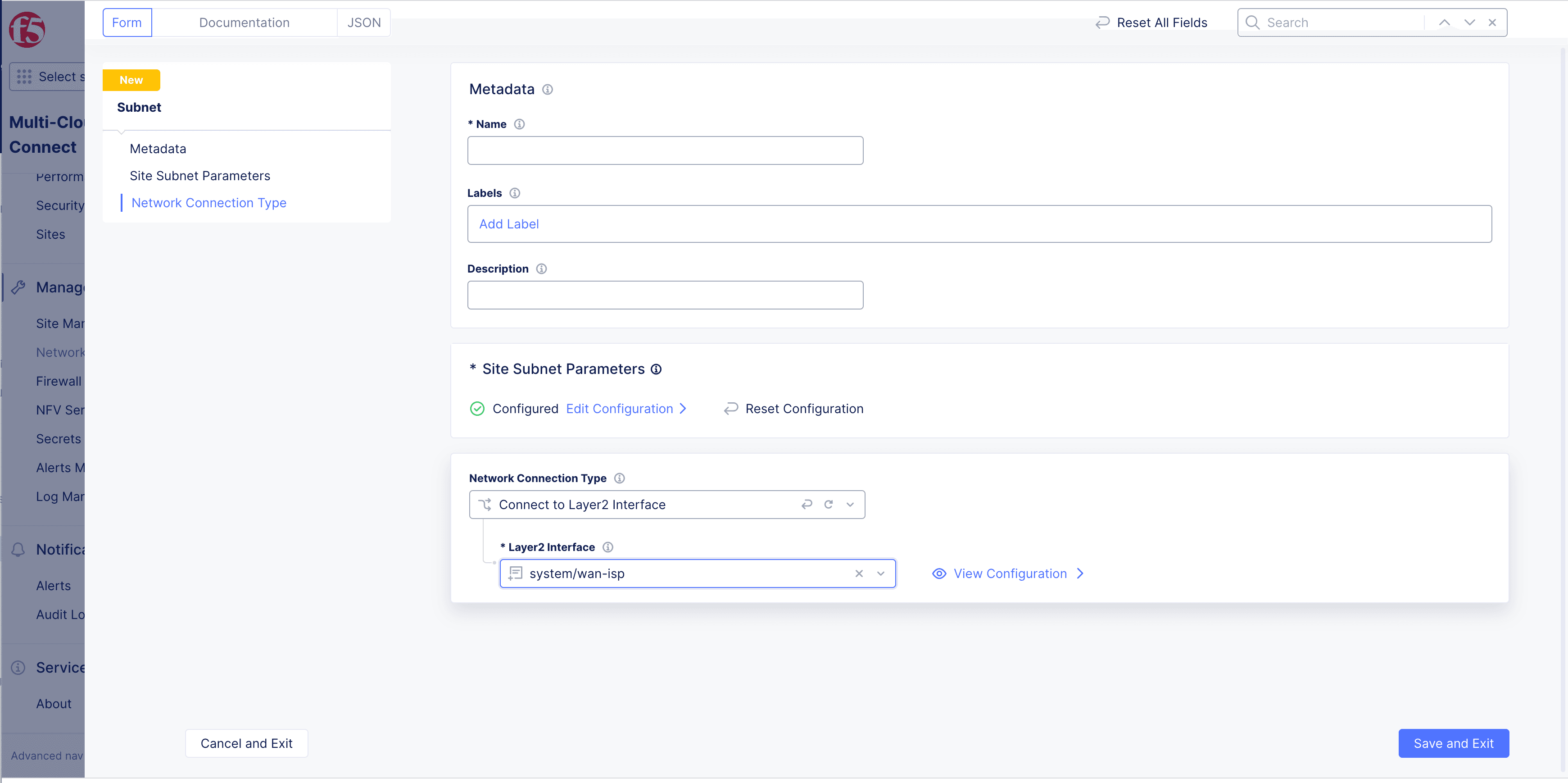1568x783 pixels.
Task: Open the Documentation tab
Action: pyautogui.click(x=244, y=23)
